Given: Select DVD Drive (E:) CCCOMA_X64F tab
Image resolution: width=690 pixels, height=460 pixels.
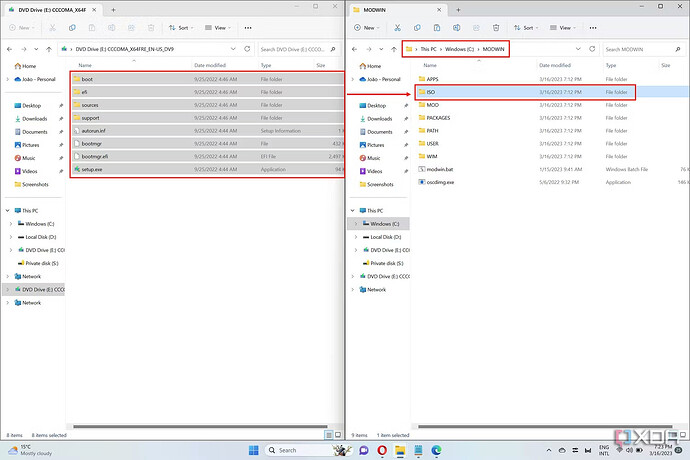Looking at the screenshot, I should click(x=51, y=10).
